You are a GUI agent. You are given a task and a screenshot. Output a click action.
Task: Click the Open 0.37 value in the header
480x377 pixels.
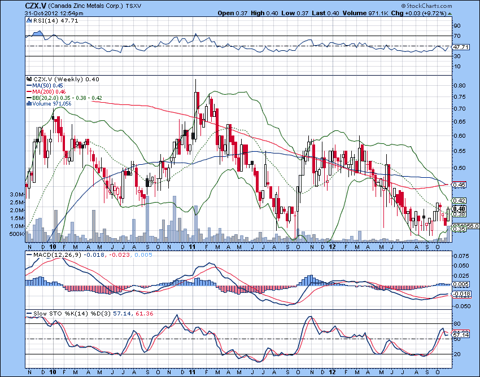(x=233, y=13)
